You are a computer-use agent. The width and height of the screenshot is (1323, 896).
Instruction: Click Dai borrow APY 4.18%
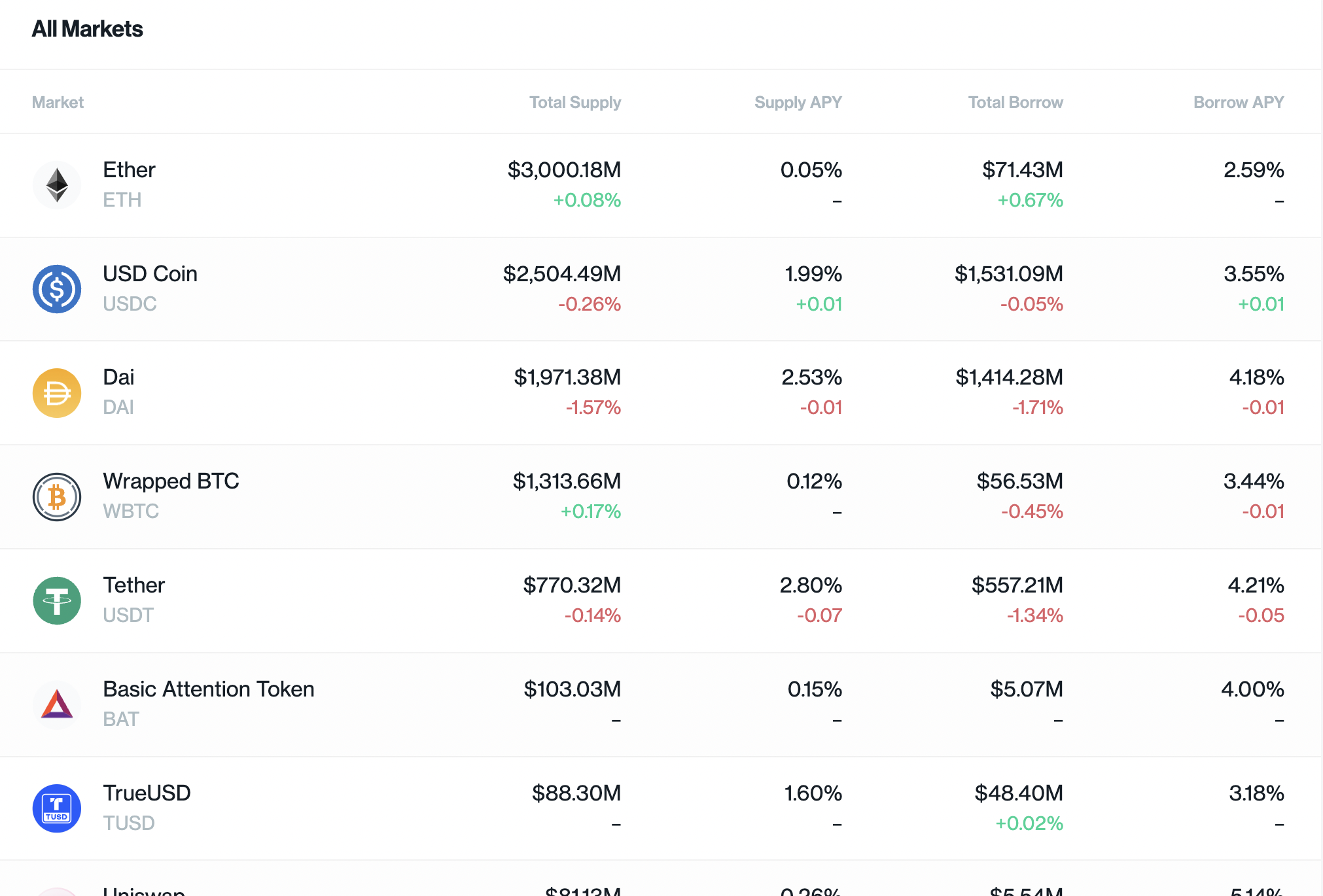click(x=1257, y=377)
